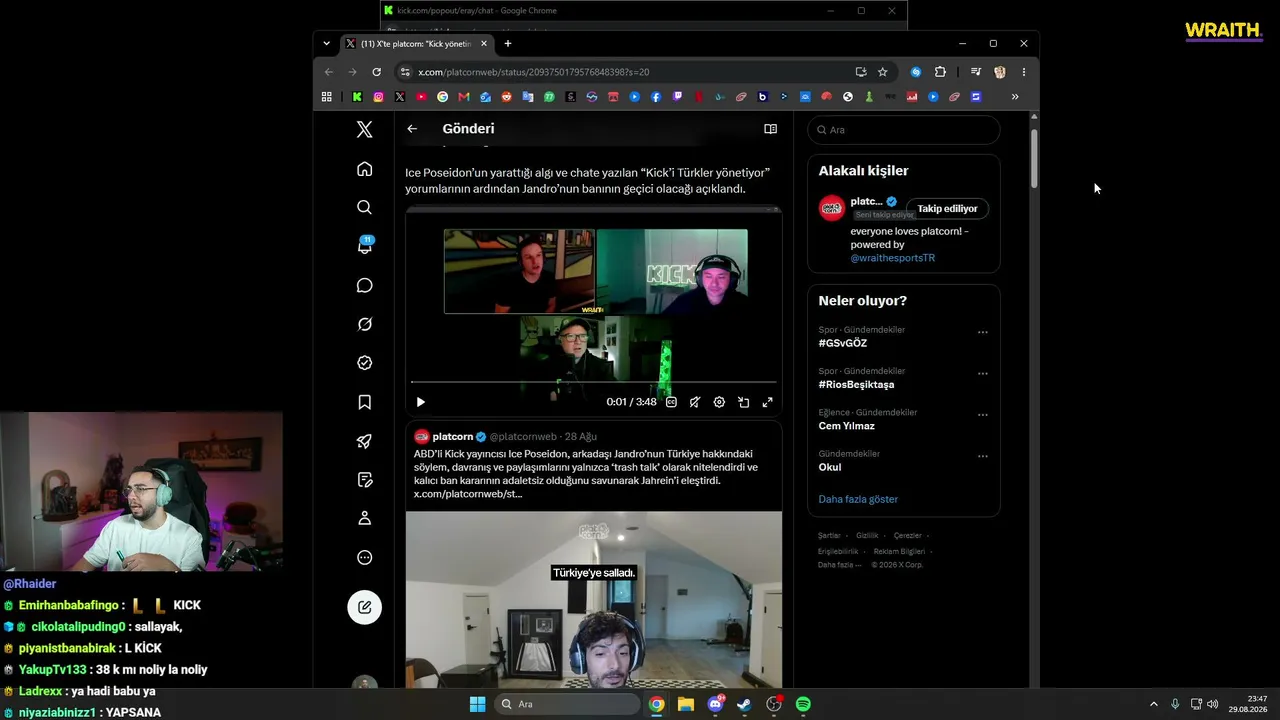Open platcorn profile from quoted post
The image size is (1280, 720).
[453, 437]
